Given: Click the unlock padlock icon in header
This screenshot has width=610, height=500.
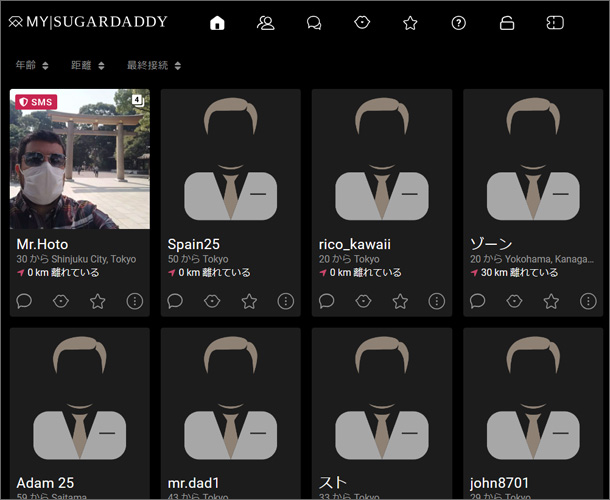Looking at the screenshot, I should 507,23.
